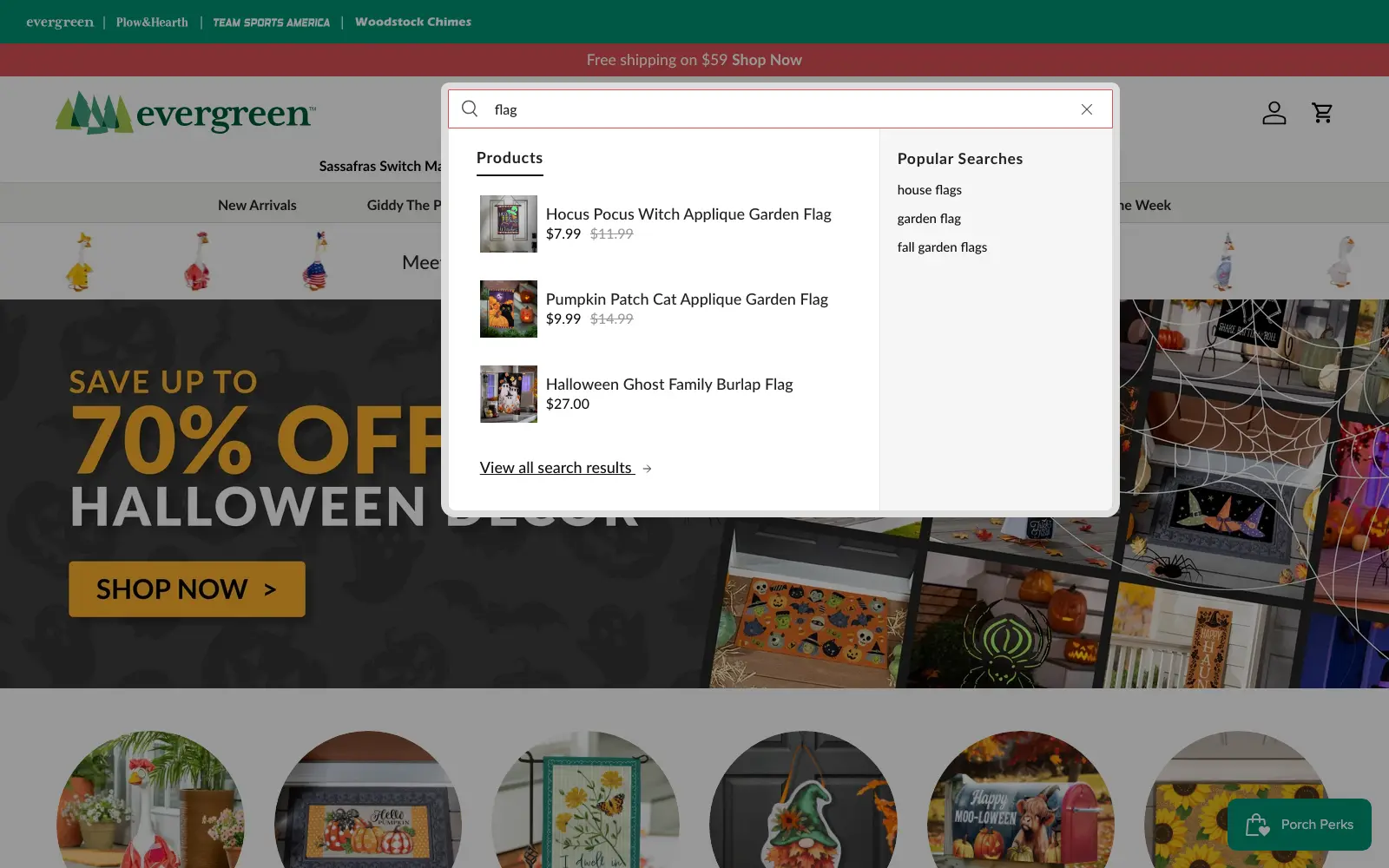The width and height of the screenshot is (1389, 868).
Task: Select the Products tab in search results
Action: [510, 158]
